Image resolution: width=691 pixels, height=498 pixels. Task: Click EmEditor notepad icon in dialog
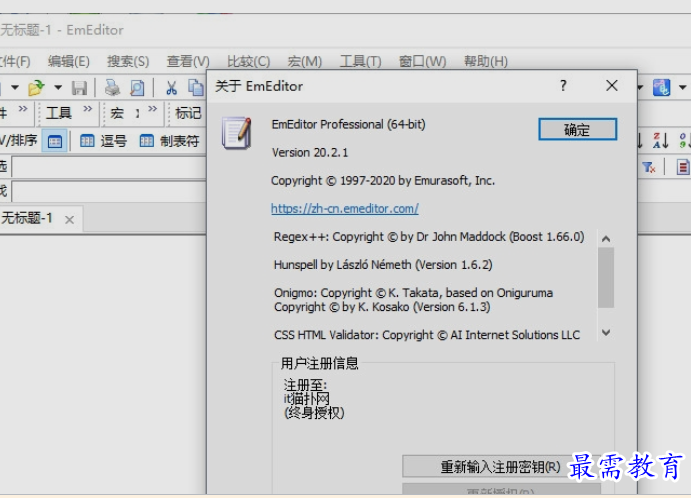[x=237, y=133]
